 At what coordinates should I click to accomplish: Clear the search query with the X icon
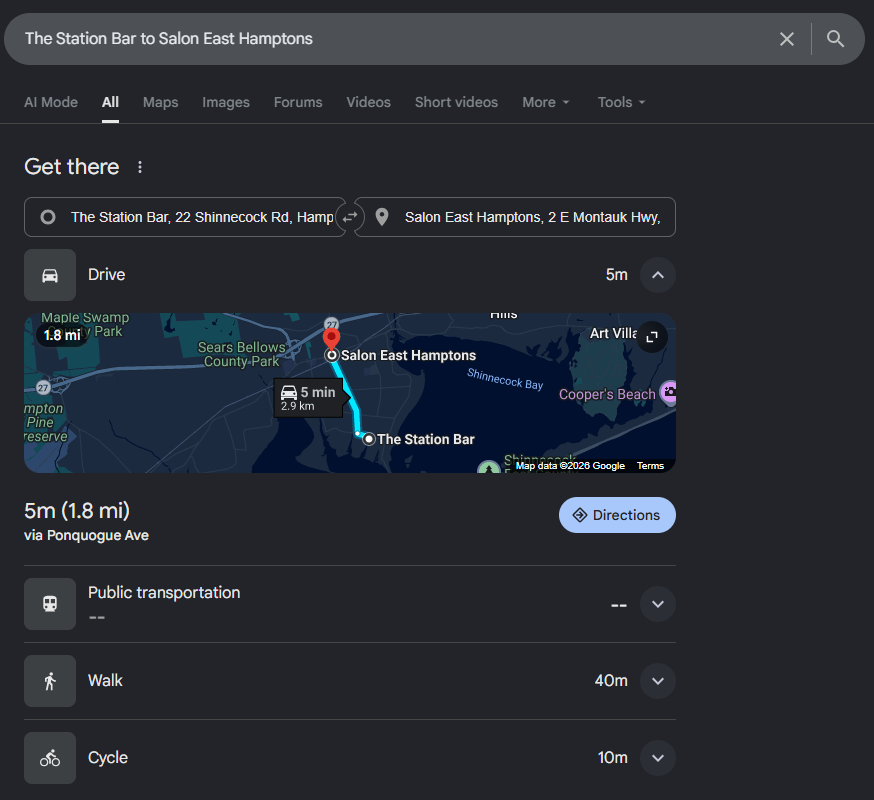coord(786,39)
